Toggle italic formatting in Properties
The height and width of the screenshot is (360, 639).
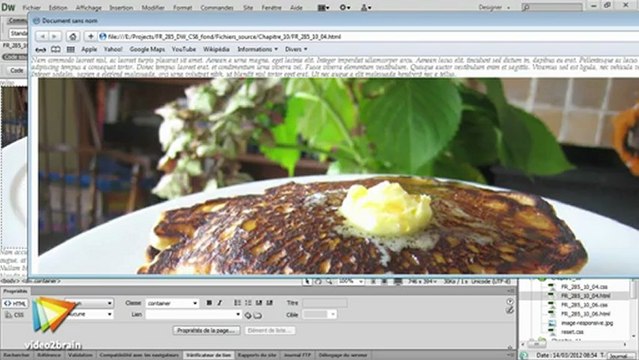coord(219,303)
